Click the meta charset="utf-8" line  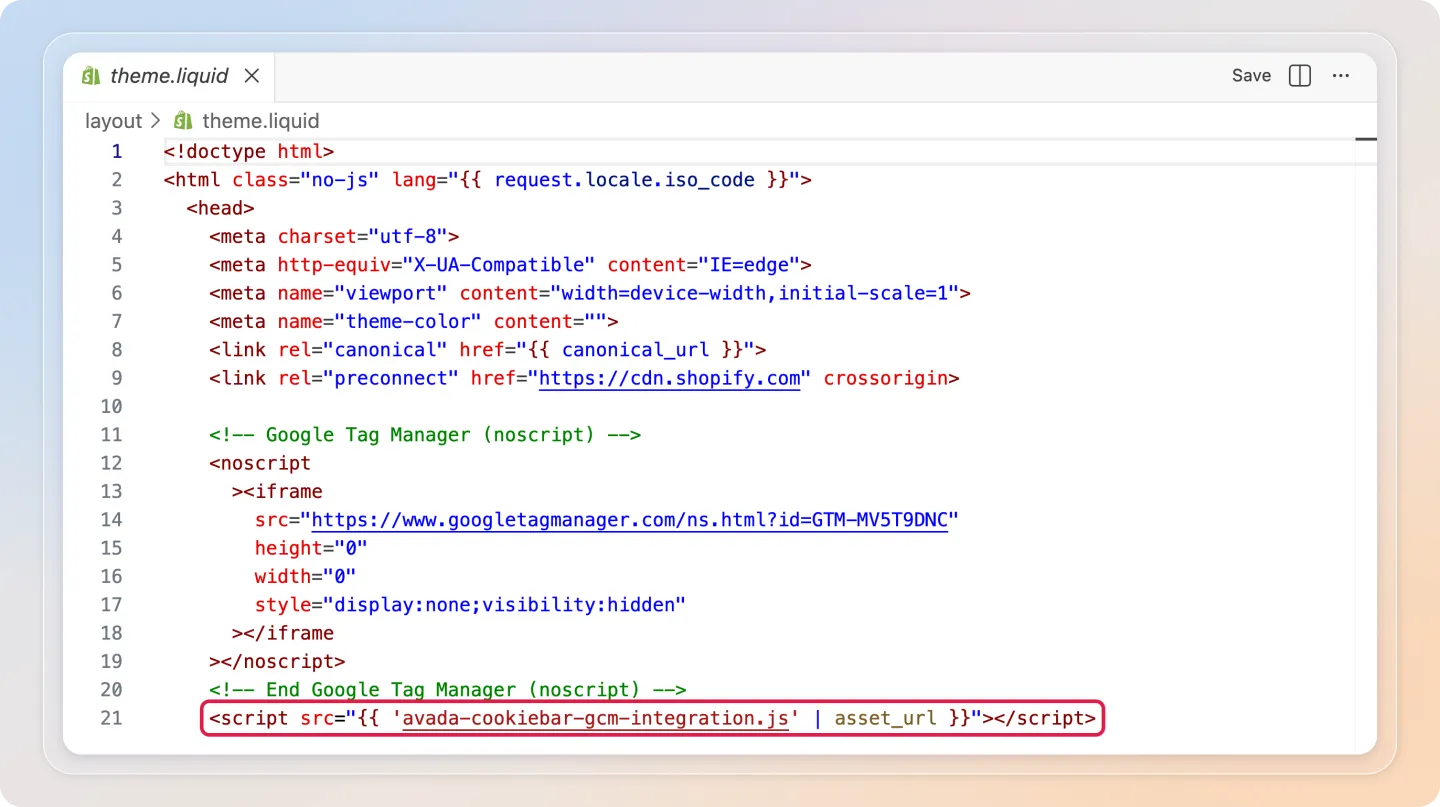[334, 237]
